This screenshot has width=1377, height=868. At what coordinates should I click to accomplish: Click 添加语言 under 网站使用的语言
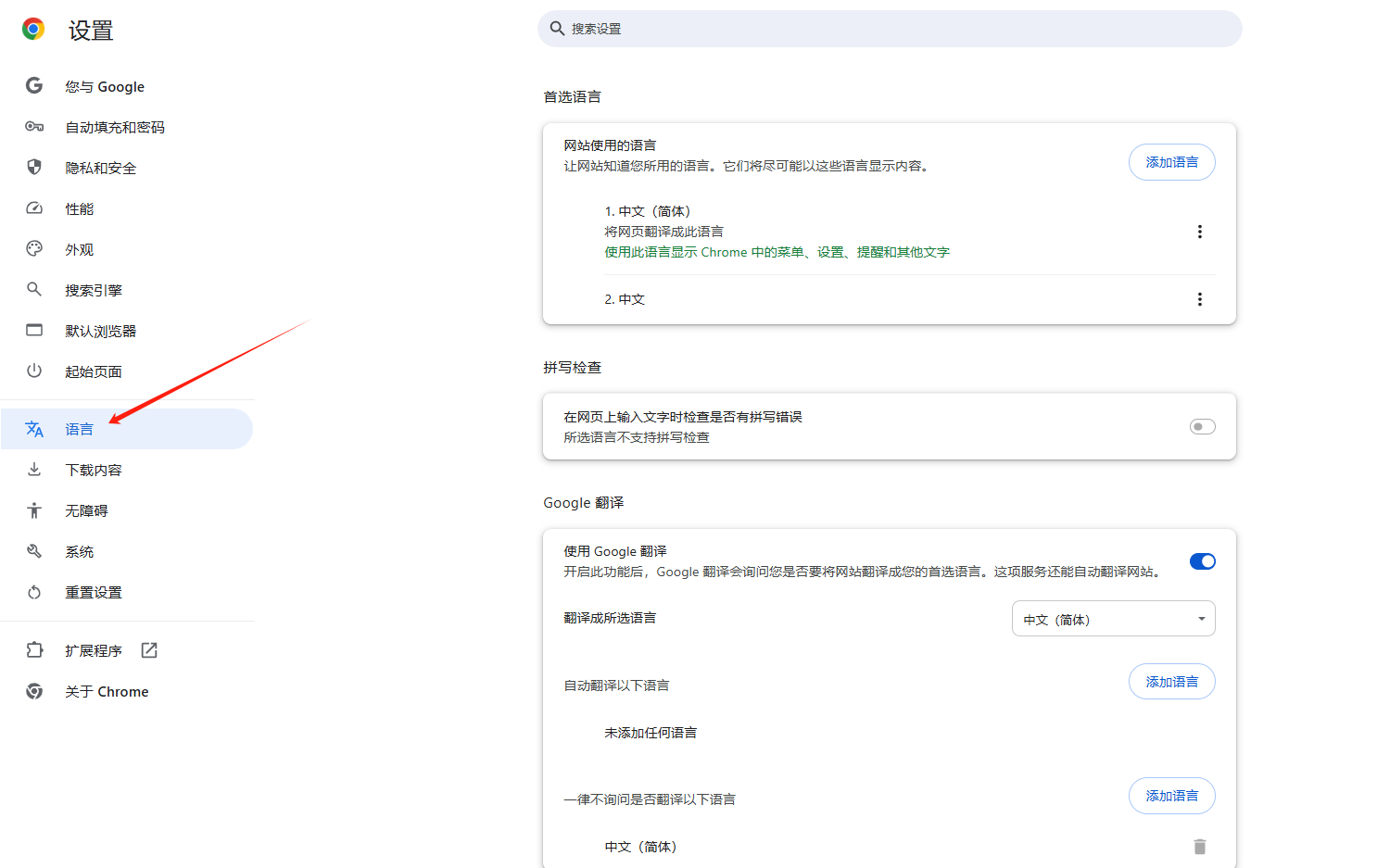[1172, 162]
